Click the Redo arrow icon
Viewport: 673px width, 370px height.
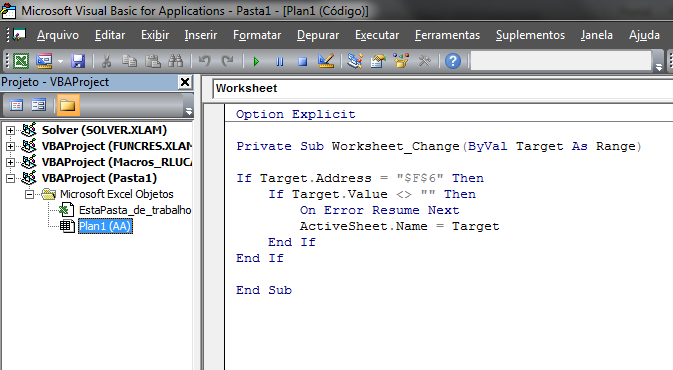[x=227, y=61]
